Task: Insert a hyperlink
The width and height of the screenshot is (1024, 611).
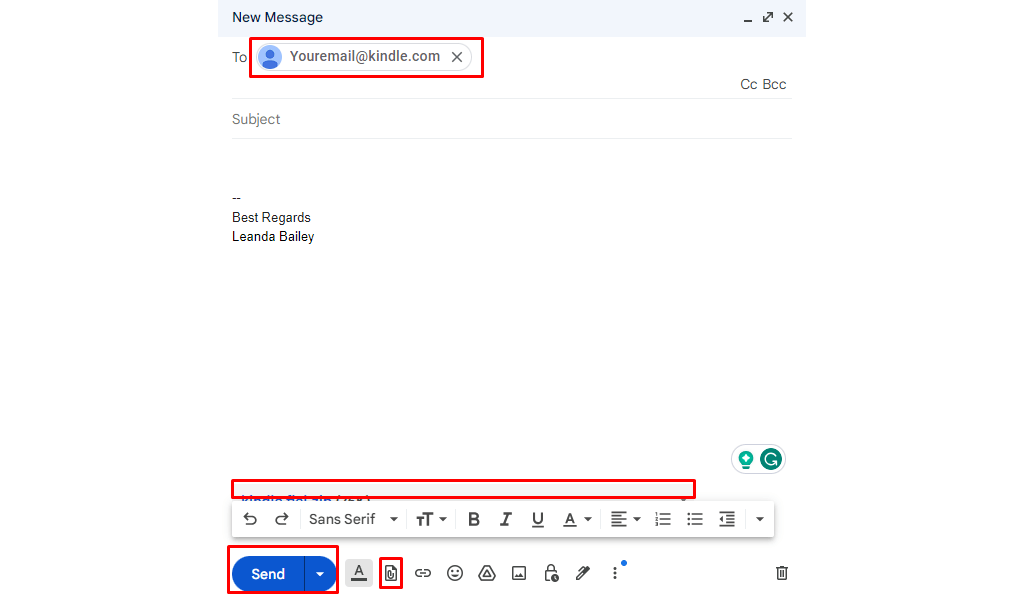Action: 423,572
